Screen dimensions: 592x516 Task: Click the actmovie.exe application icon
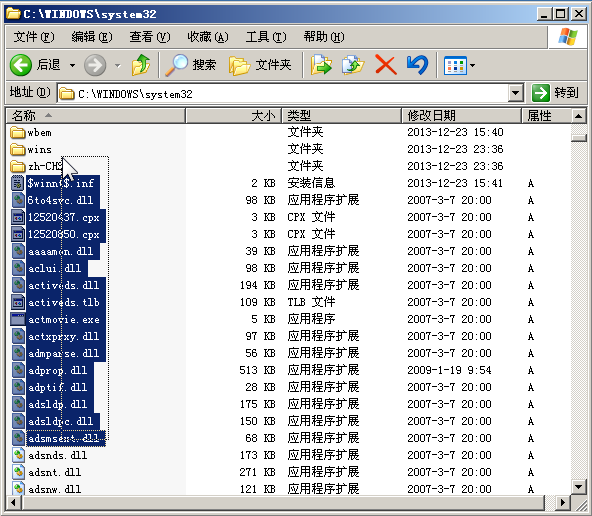click(x=18, y=319)
